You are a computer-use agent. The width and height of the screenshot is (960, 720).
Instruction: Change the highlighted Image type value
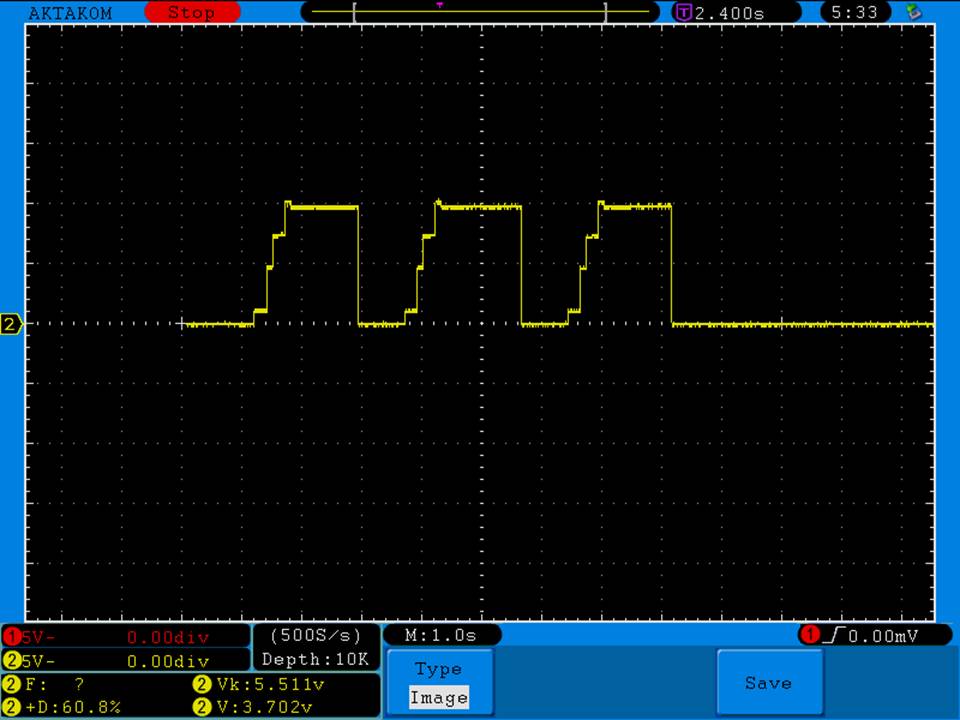click(438, 698)
